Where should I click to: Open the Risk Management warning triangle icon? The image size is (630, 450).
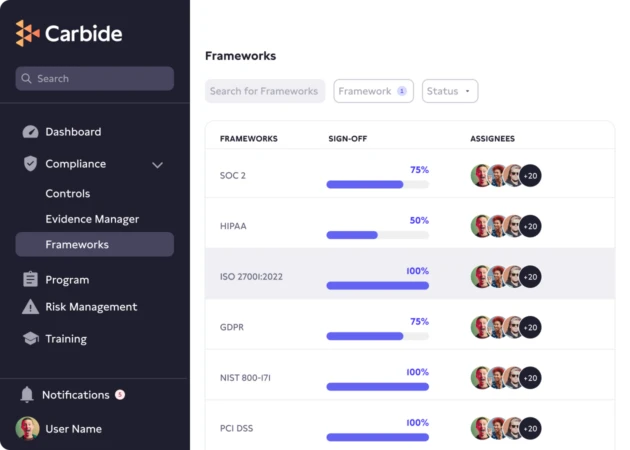pyautogui.click(x=30, y=307)
